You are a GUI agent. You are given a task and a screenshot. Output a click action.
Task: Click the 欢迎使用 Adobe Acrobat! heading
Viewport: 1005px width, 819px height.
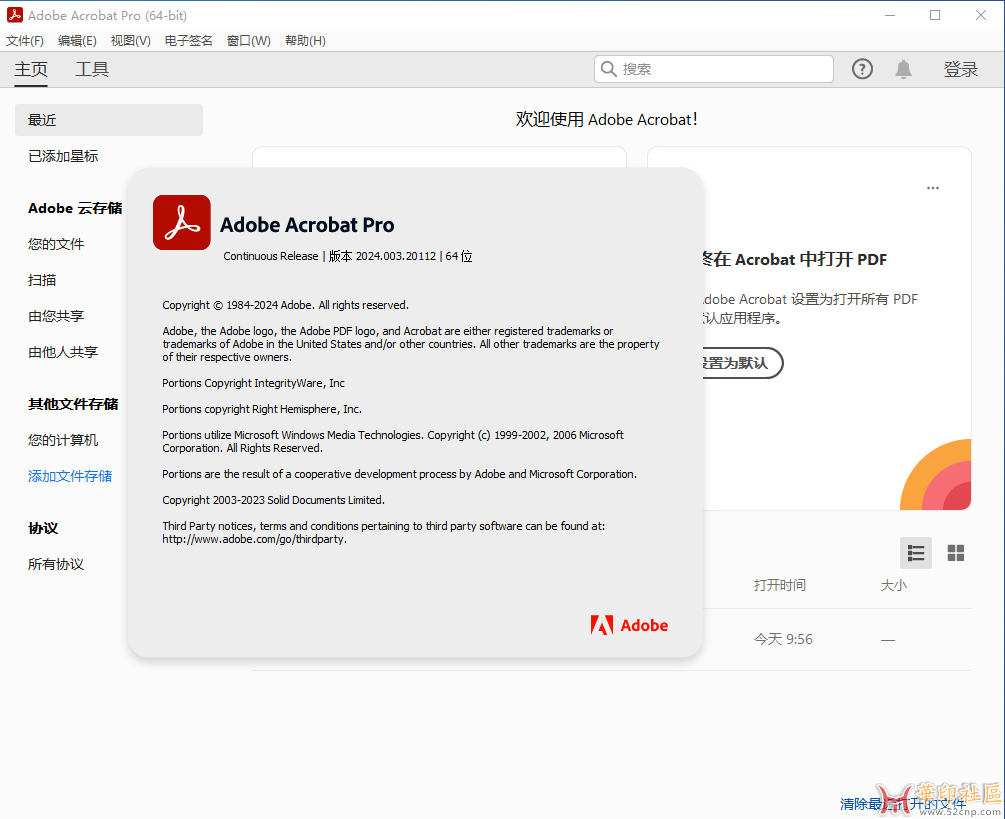606,119
